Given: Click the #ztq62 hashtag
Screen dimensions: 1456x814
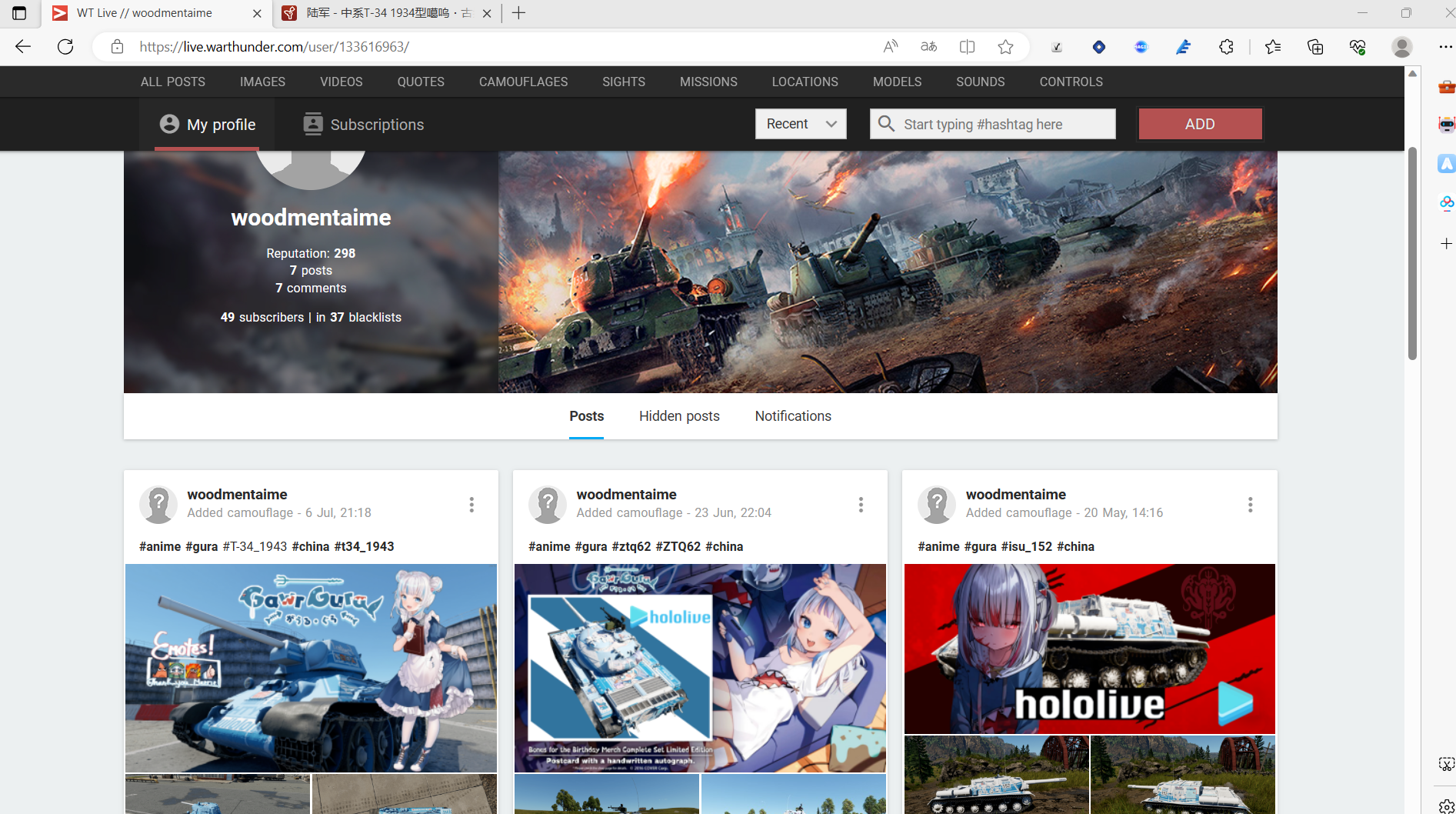Looking at the screenshot, I should (x=631, y=546).
